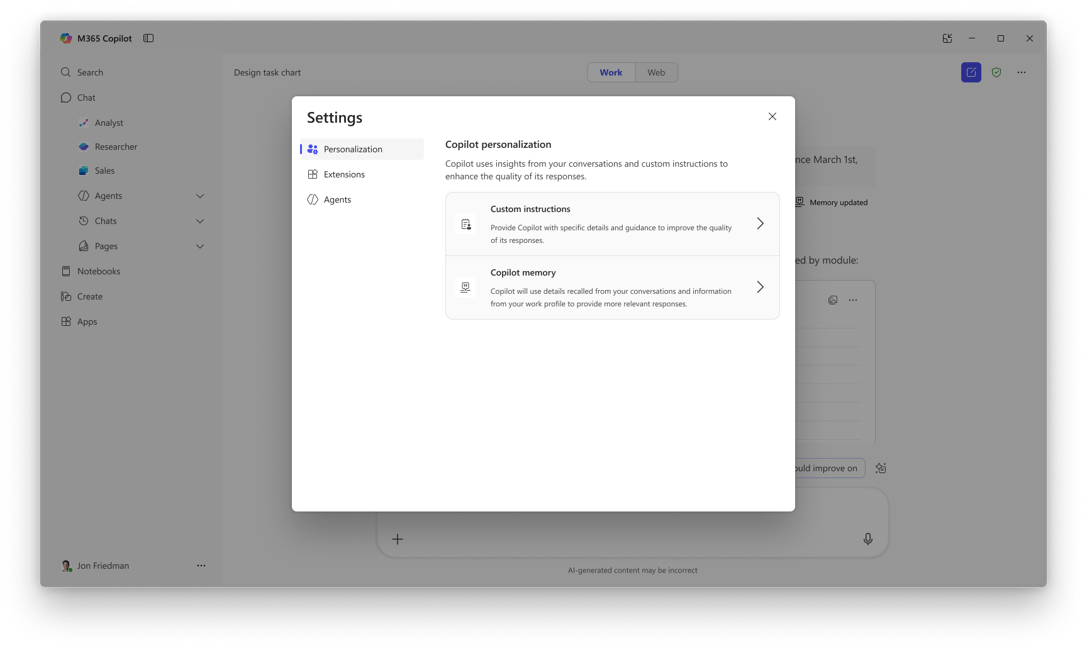Open Chat via its bubble icon

point(66,98)
